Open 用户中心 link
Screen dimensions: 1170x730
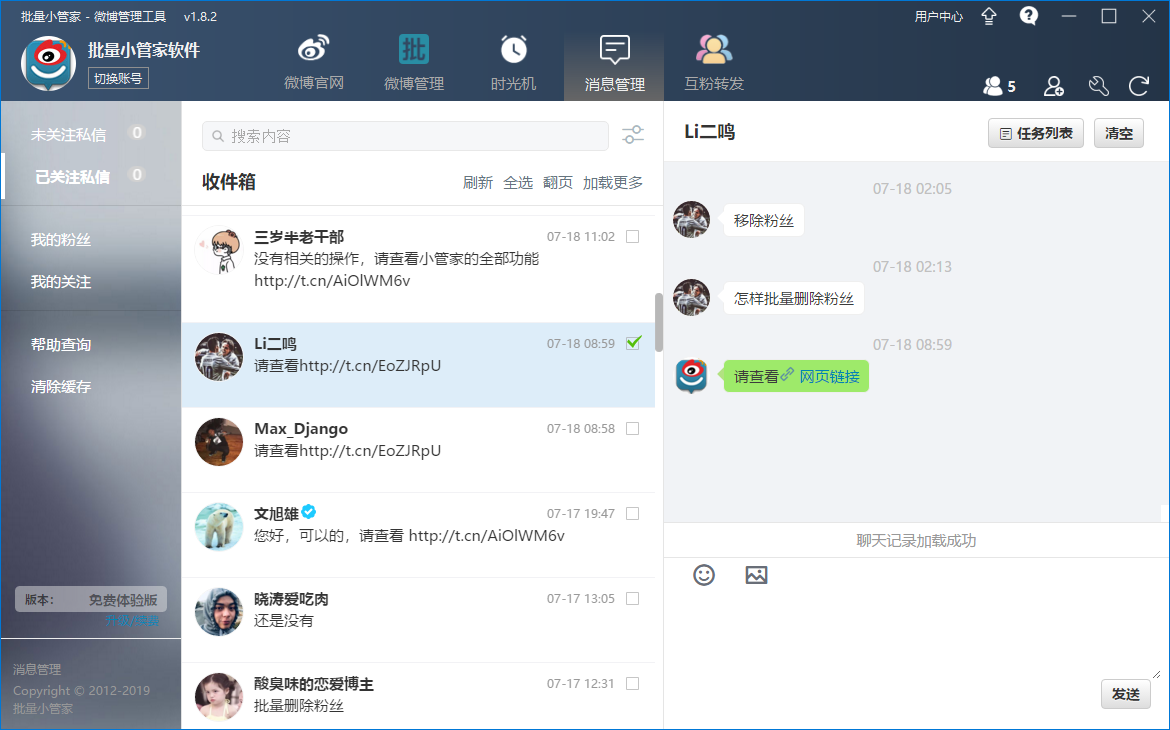coord(939,16)
